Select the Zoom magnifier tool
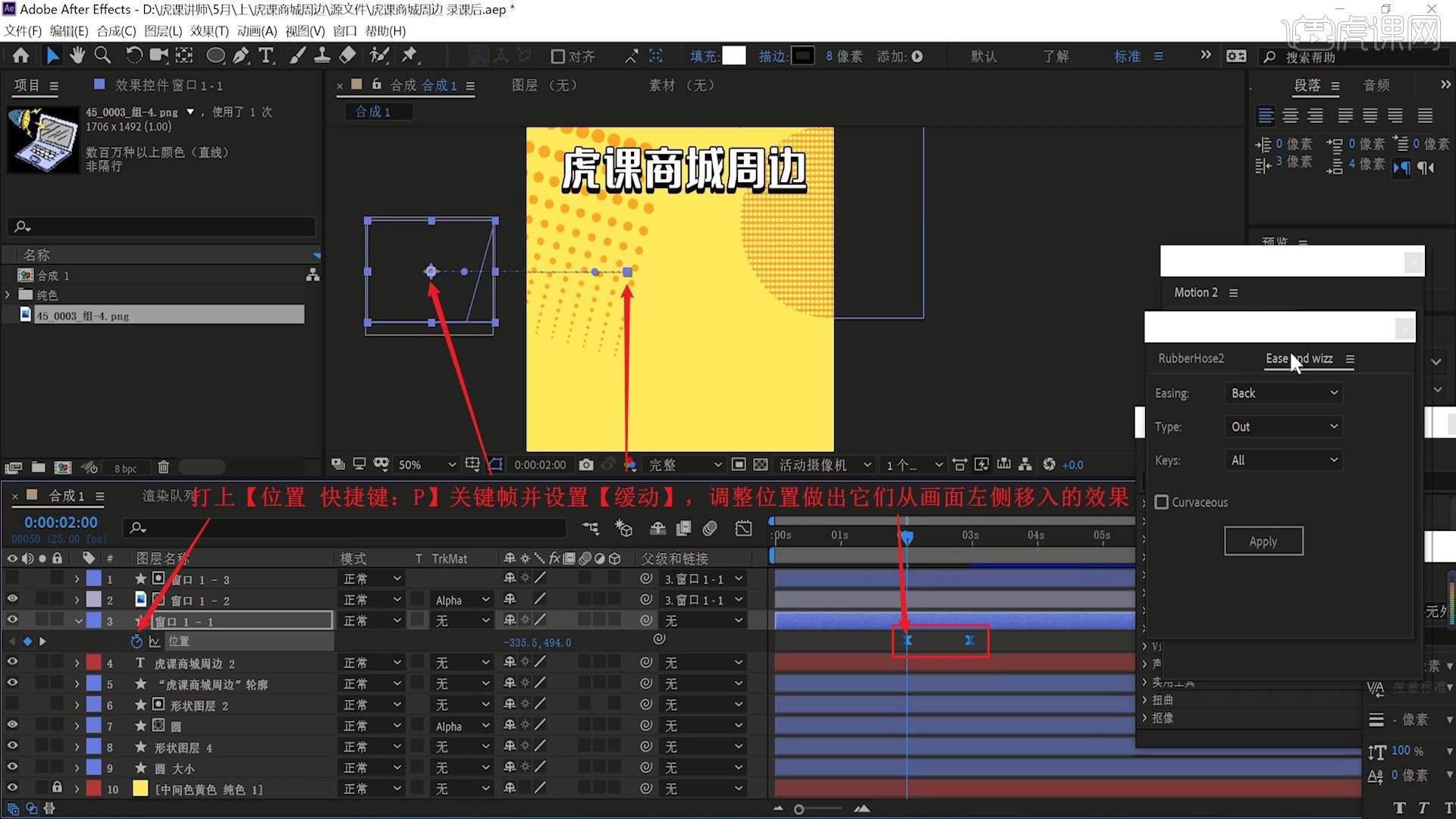Screen dimensions: 1456x819 click(102, 55)
